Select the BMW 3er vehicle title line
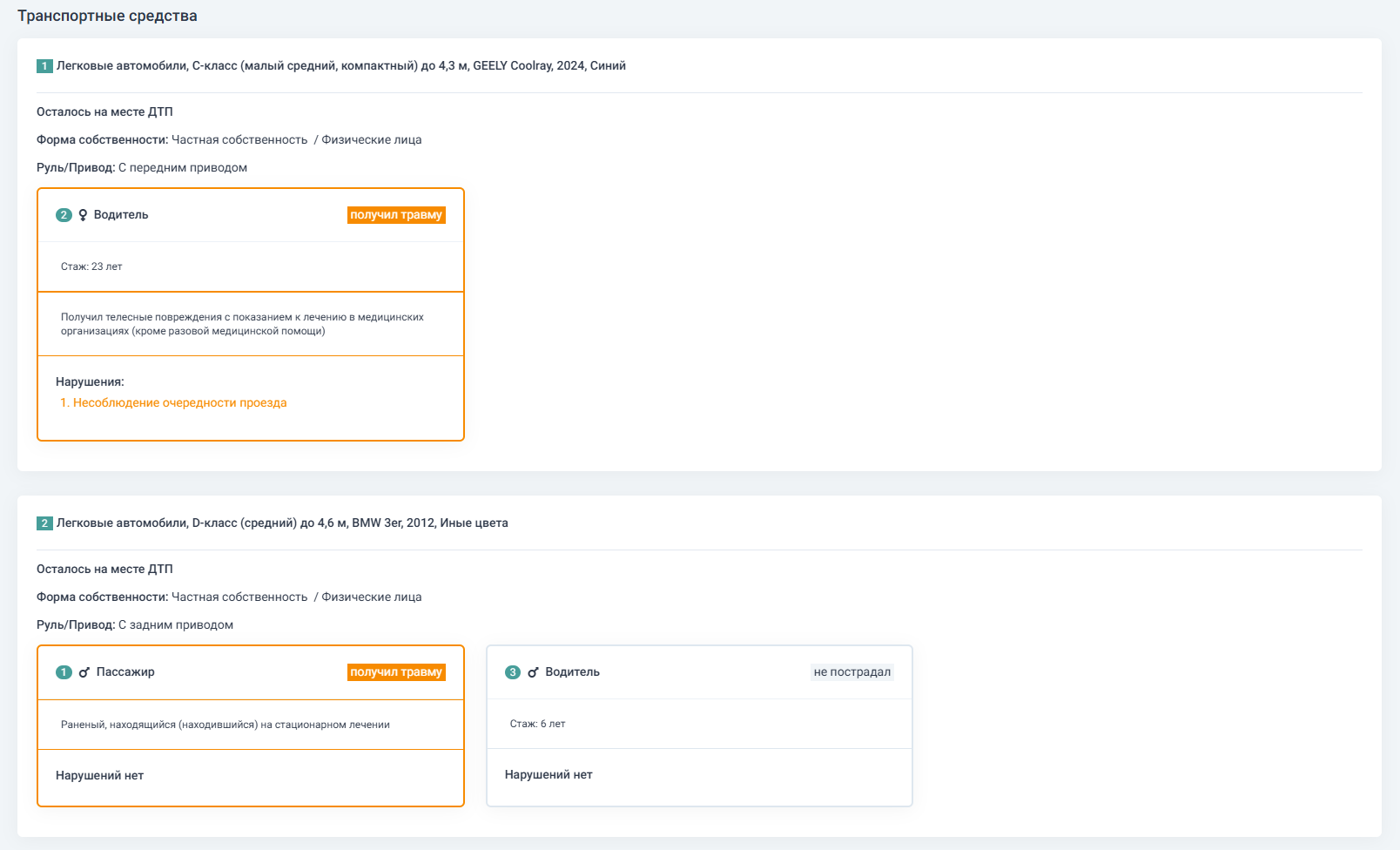Viewport: 1400px width, 850px height. (x=282, y=523)
